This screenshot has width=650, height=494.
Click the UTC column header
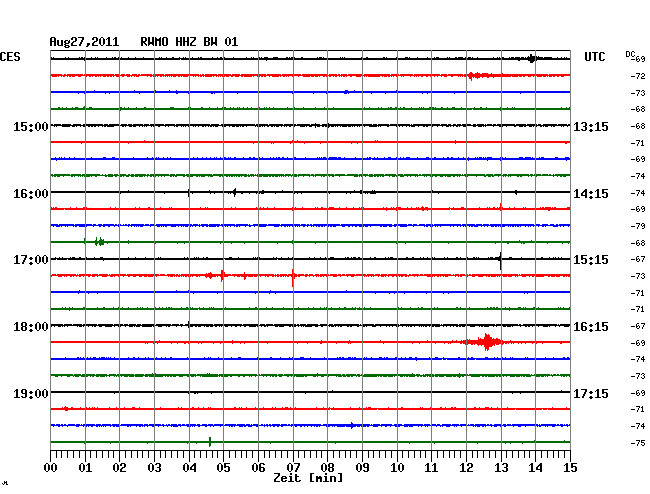point(594,57)
